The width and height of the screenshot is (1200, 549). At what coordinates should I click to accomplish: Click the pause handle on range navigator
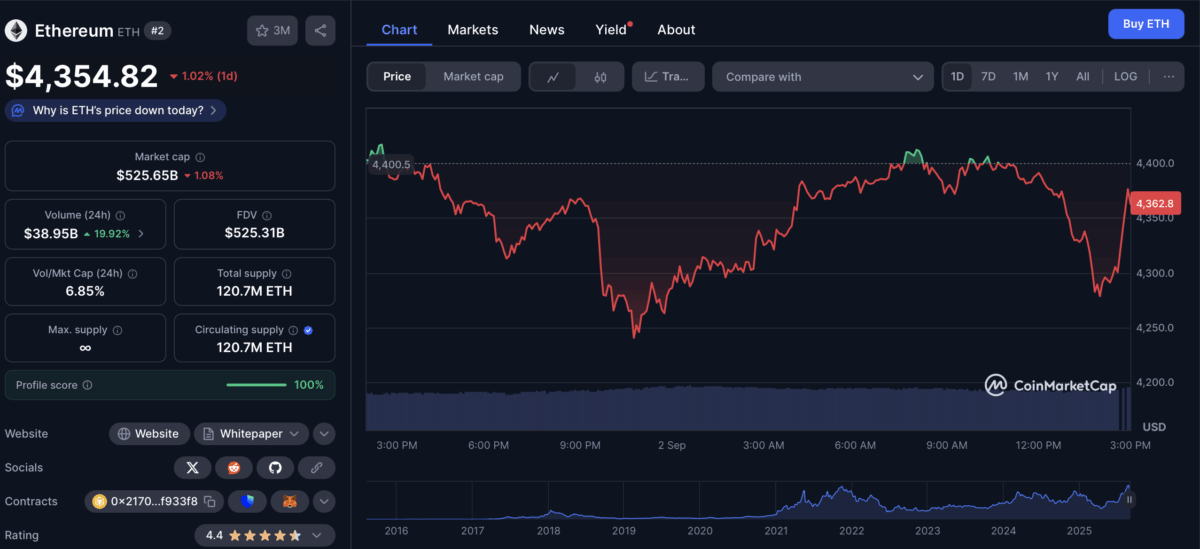coord(1130,499)
